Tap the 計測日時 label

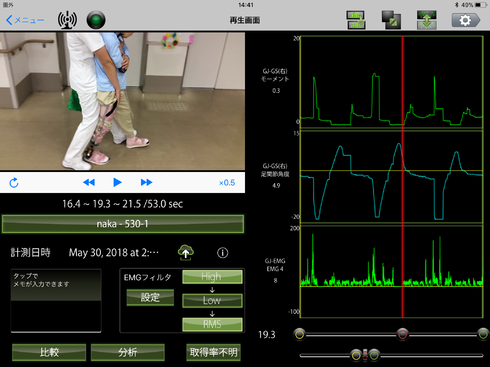[30, 253]
